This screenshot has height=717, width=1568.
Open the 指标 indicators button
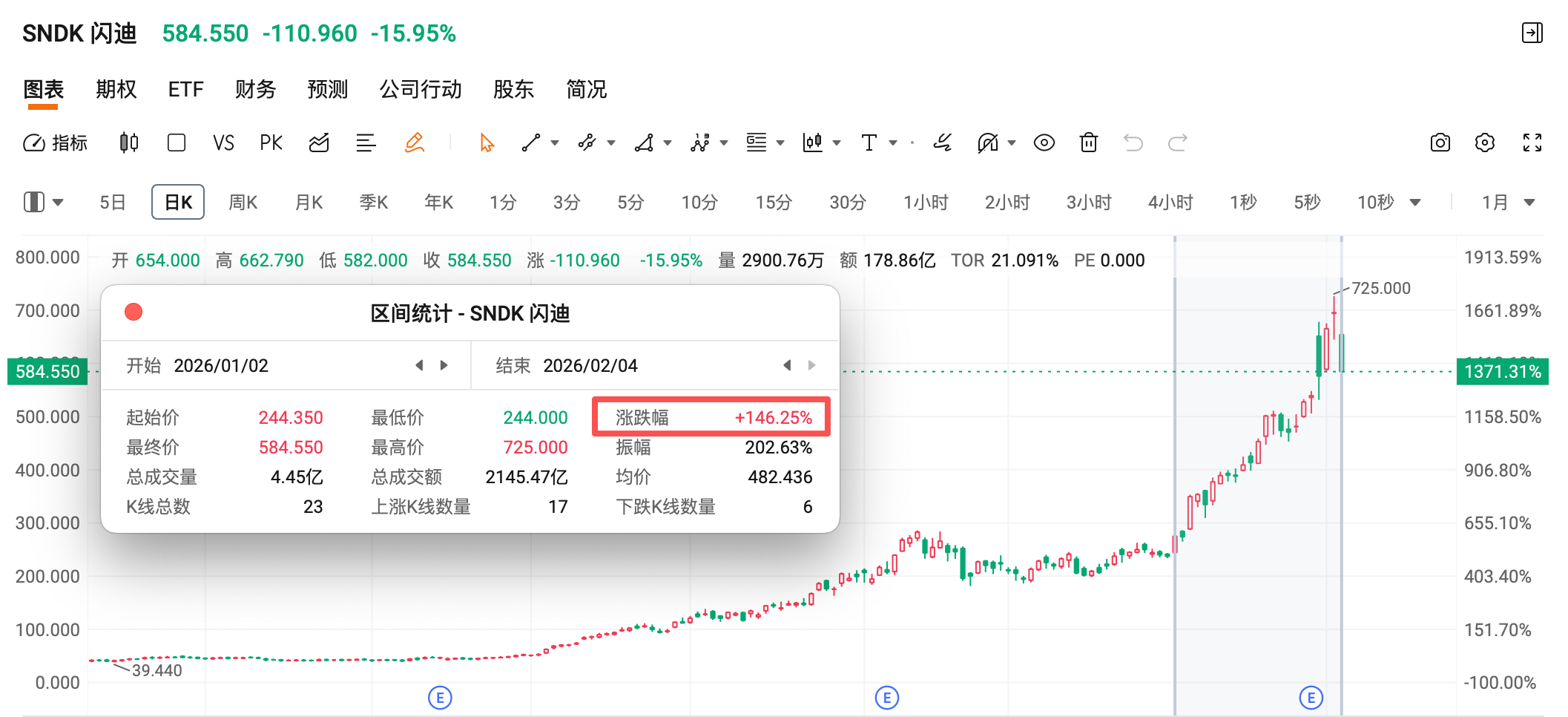click(x=56, y=143)
